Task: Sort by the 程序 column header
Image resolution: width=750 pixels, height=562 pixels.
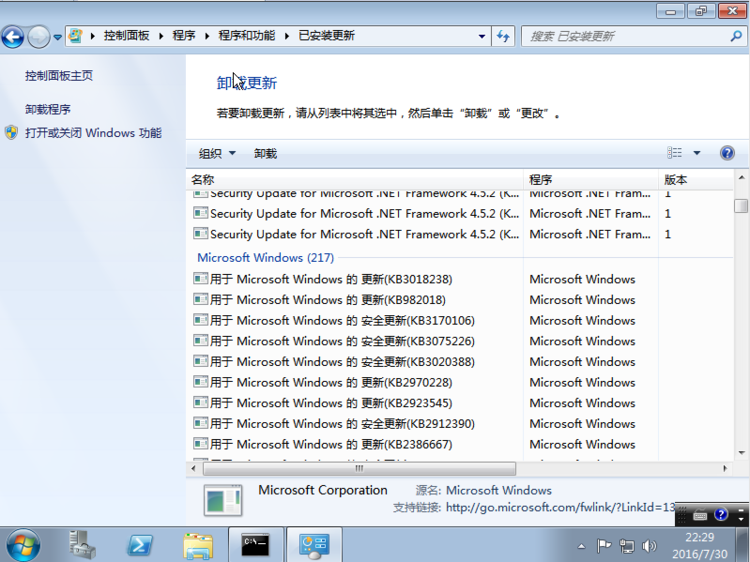Action: click(x=591, y=180)
